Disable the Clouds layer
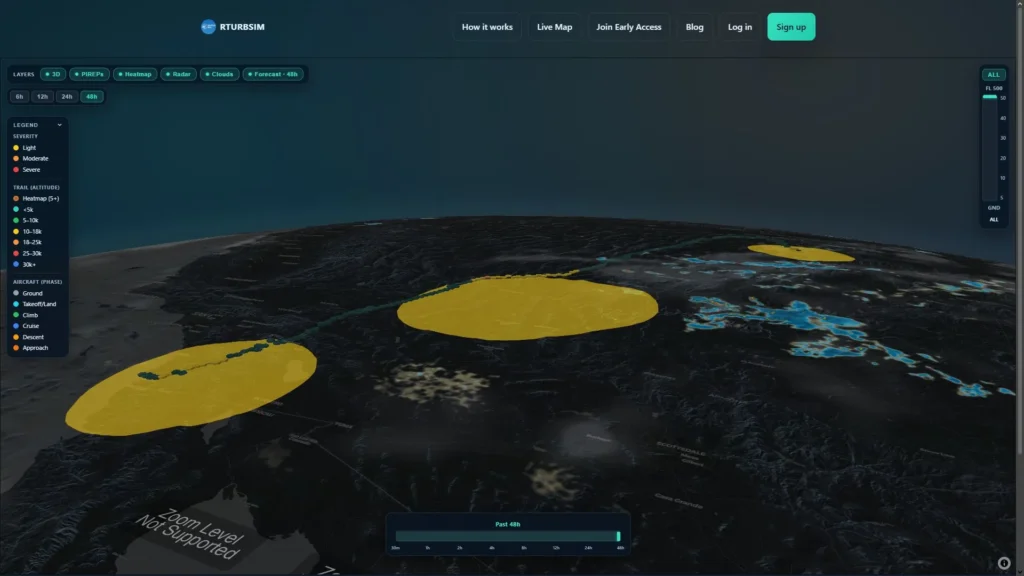The height and width of the screenshot is (576, 1024). 219,74
